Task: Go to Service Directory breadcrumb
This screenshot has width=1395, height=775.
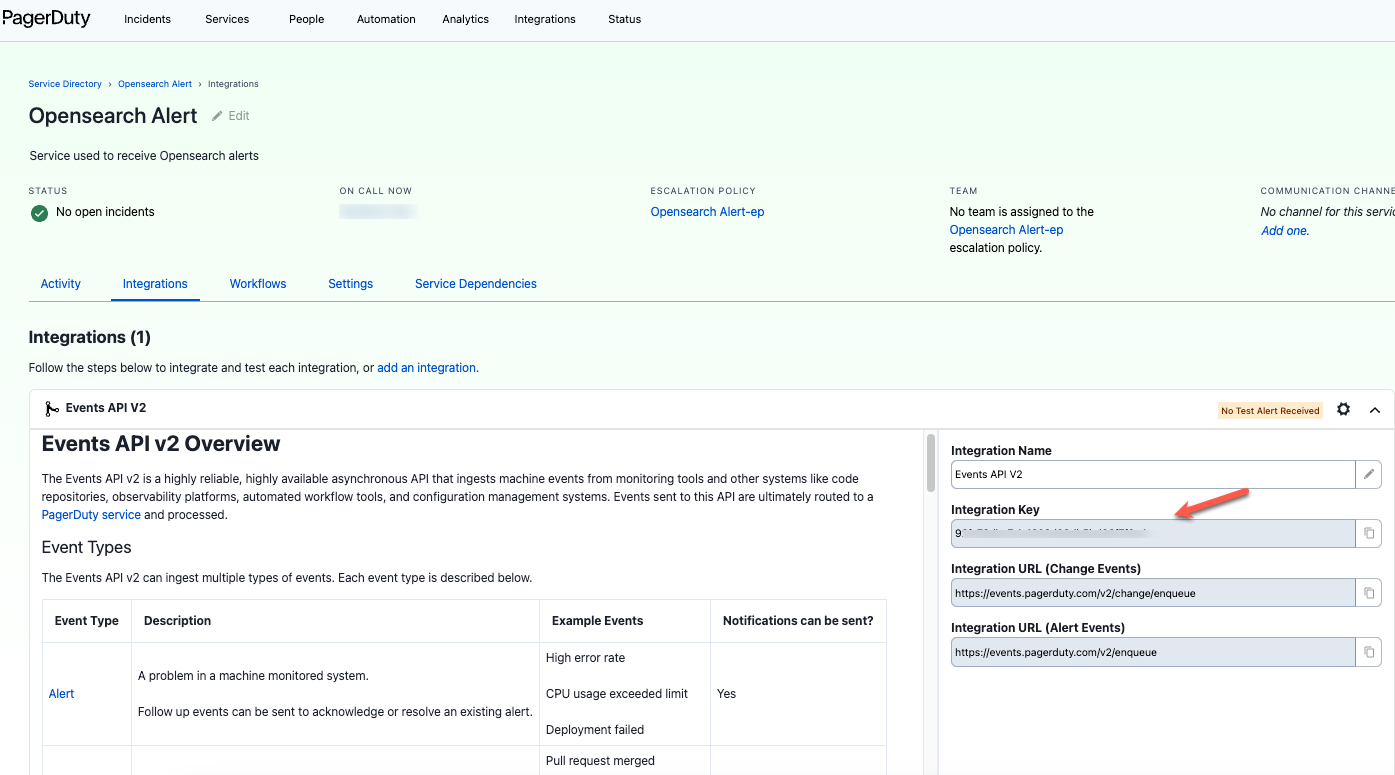Action: [65, 84]
